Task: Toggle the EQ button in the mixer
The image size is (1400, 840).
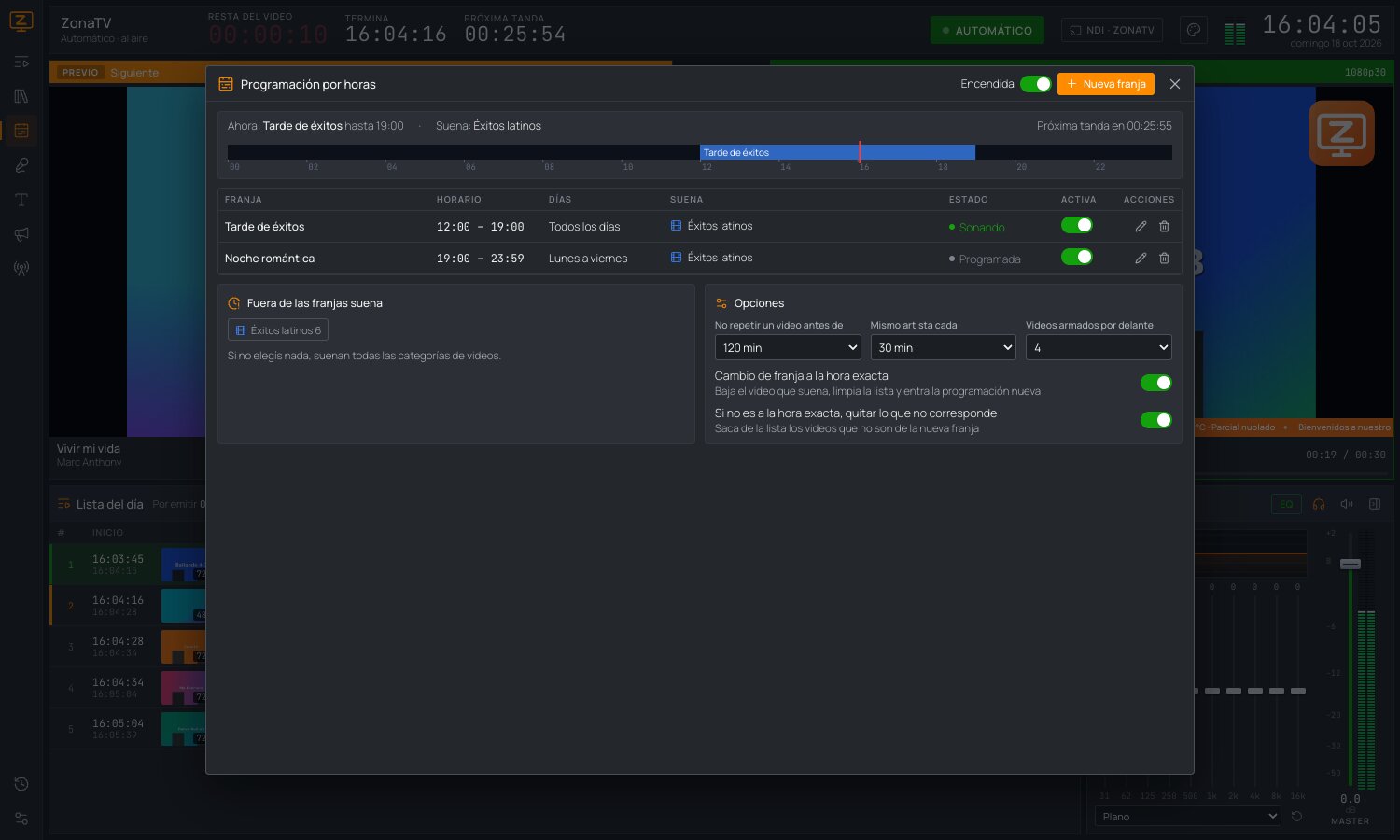Action: (x=1286, y=504)
